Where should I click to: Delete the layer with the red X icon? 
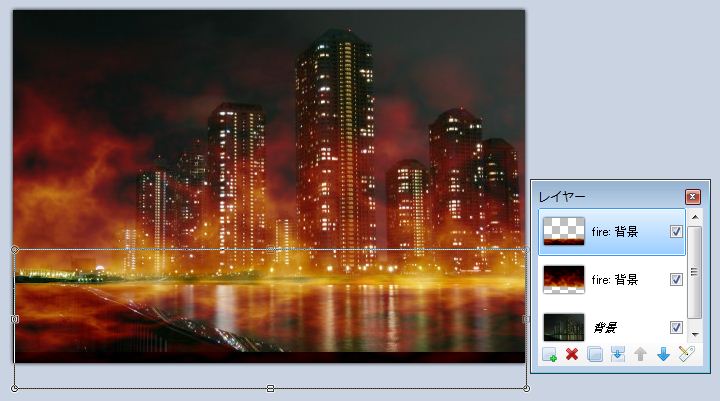coord(572,354)
